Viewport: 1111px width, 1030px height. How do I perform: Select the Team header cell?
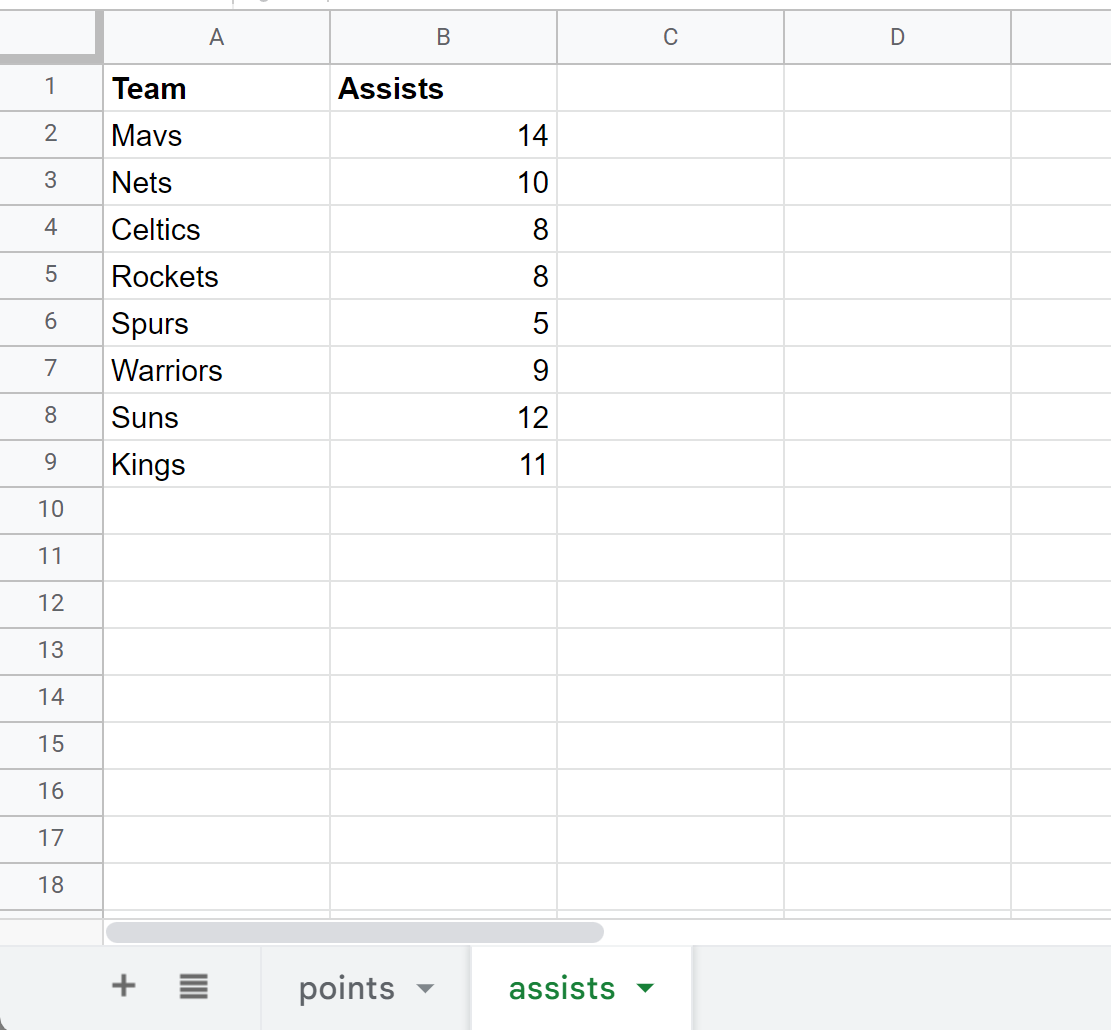(x=217, y=88)
